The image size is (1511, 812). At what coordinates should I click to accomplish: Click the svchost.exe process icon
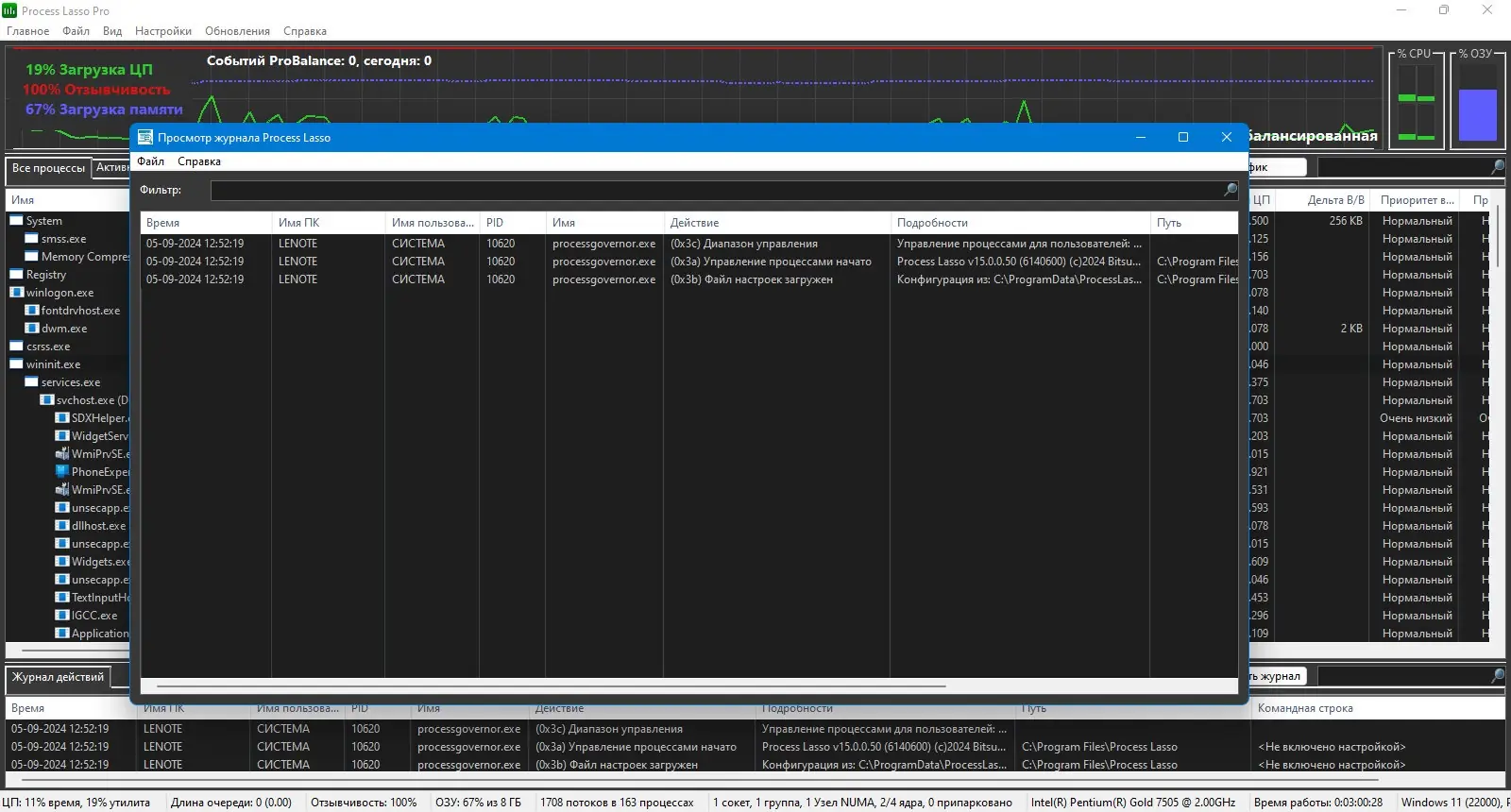click(46, 400)
